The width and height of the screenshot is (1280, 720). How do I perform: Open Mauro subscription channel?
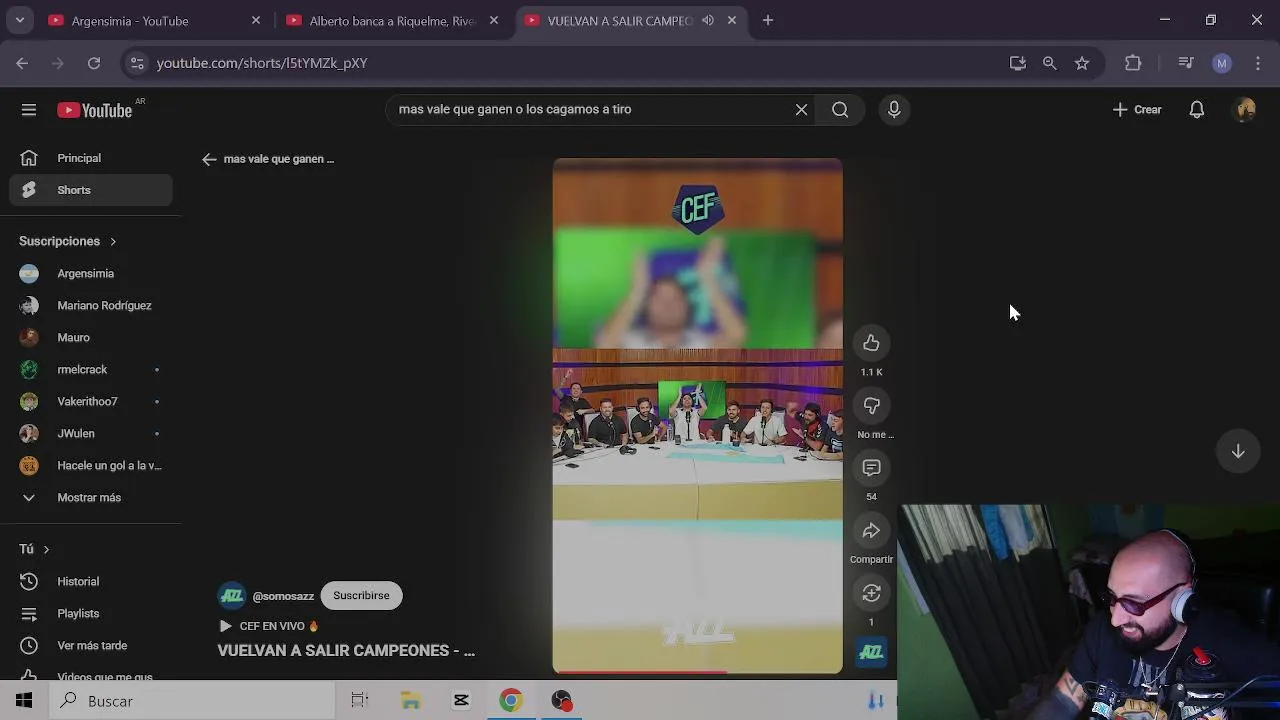tap(91, 337)
